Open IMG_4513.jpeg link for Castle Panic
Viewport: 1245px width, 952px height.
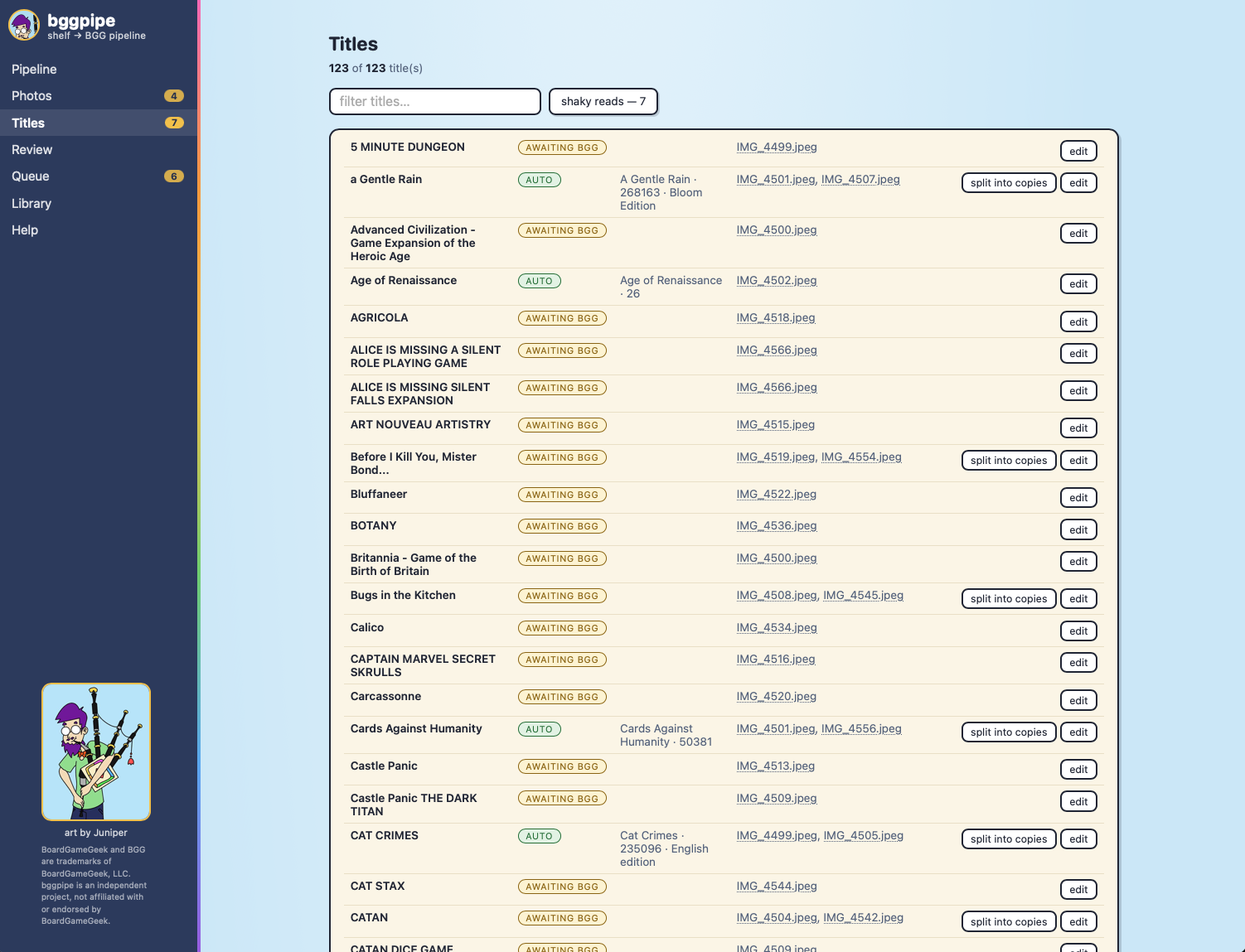[776, 766]
